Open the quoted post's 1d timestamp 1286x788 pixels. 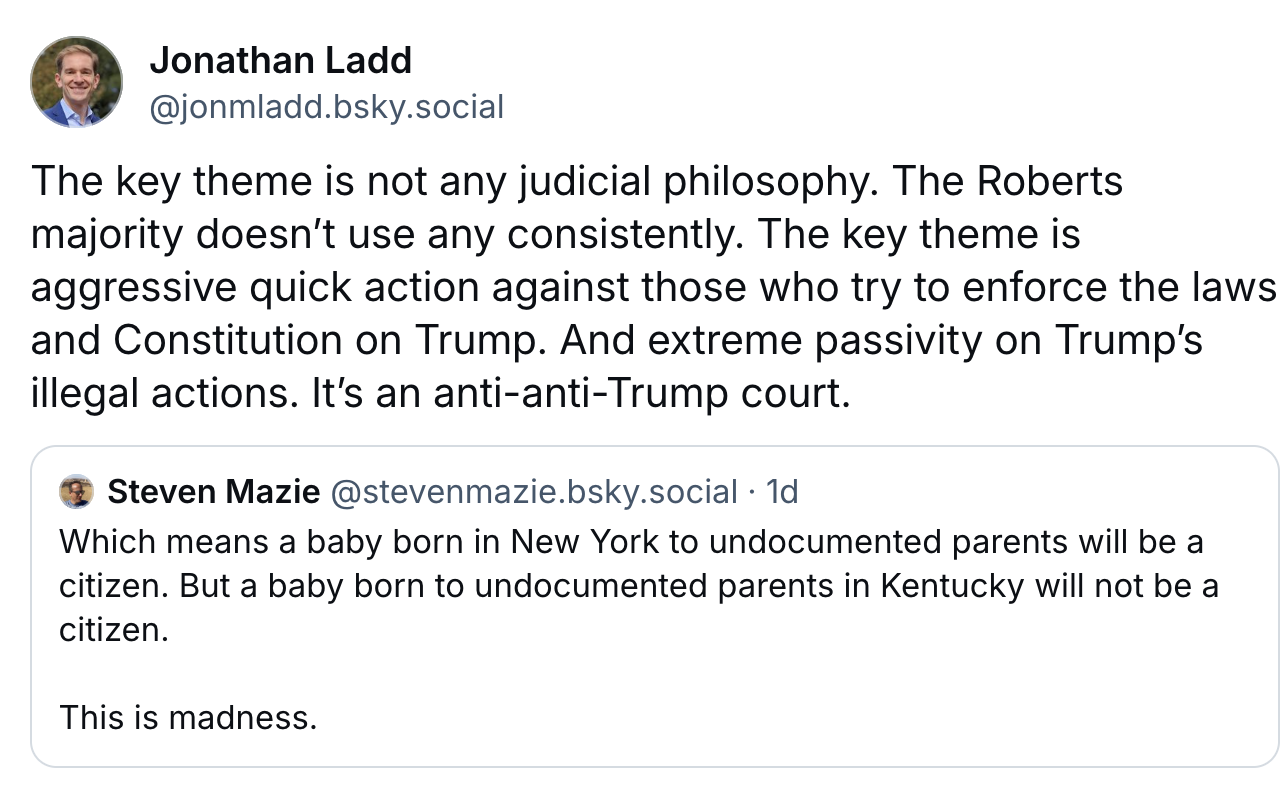pyautogui.click(x=781, y=492)
